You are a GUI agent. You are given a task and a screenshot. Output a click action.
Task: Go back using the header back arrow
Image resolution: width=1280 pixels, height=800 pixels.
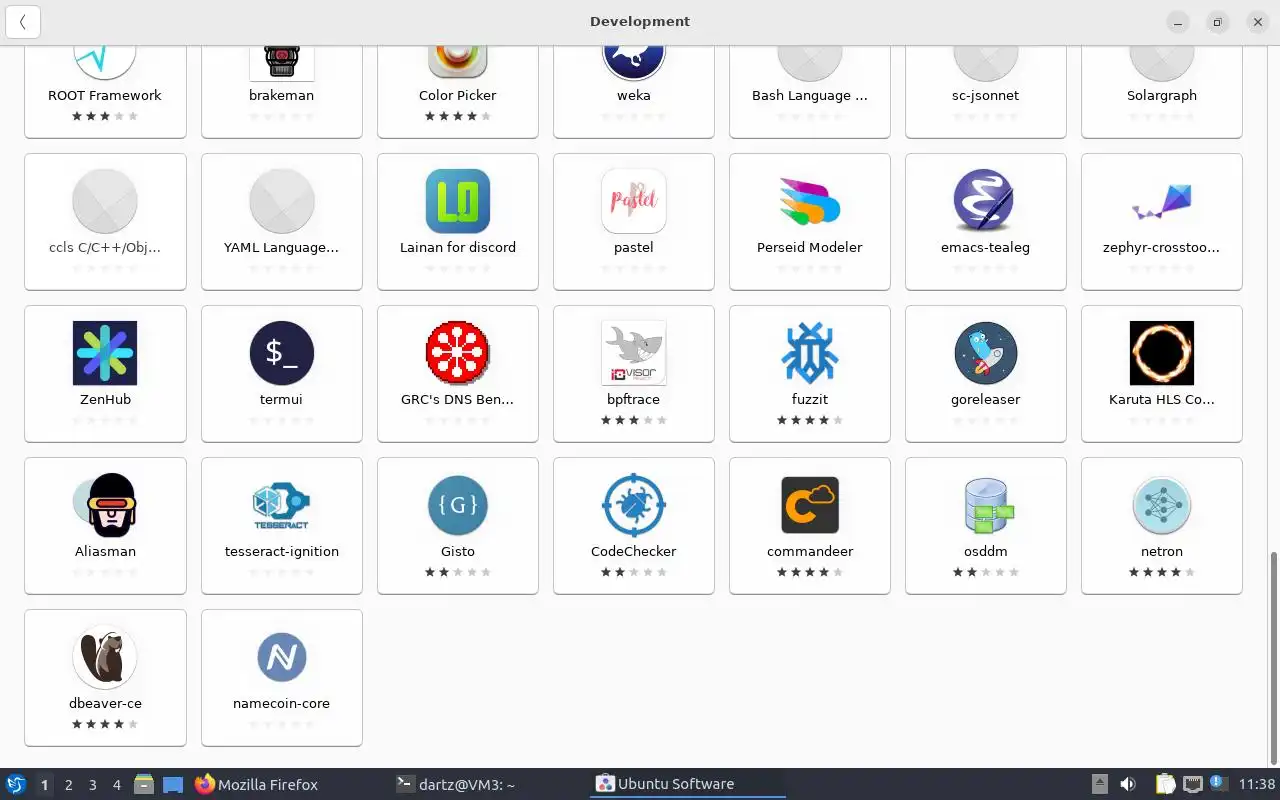23,22
